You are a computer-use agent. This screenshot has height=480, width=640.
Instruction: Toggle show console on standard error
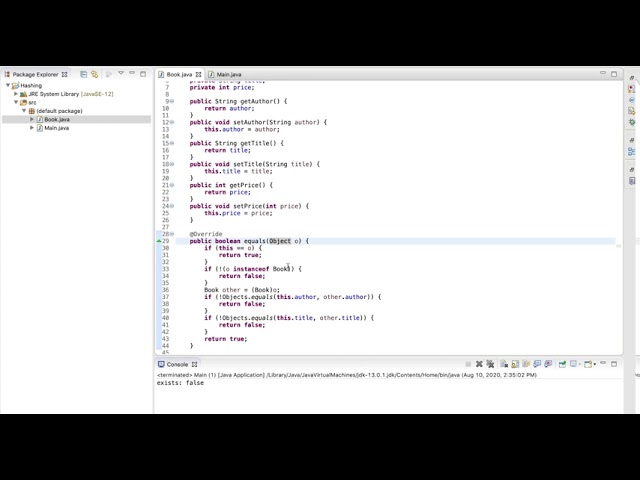[x=548, y=364]
